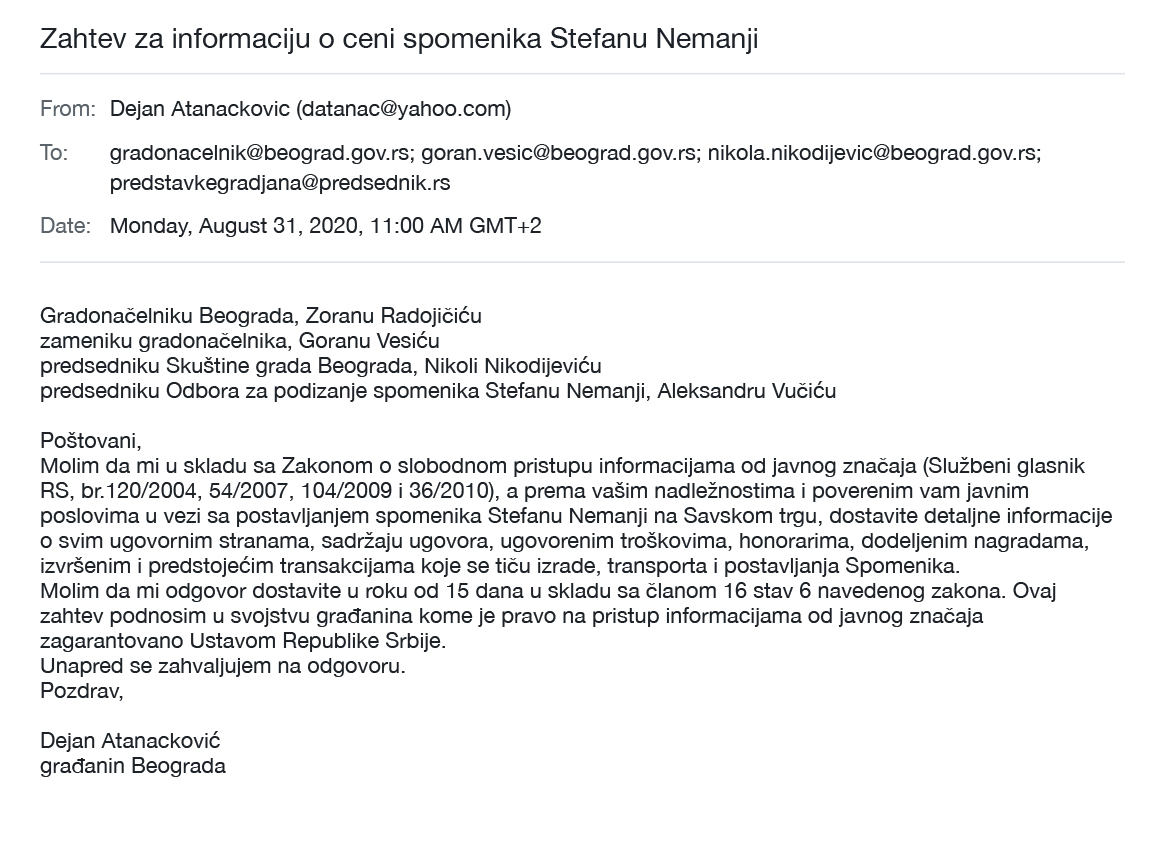Click the sentence Unapred se zahvaljujem na odgovoru
The width and height of the screenshot is (1165, 842).
tap(223, 666)
